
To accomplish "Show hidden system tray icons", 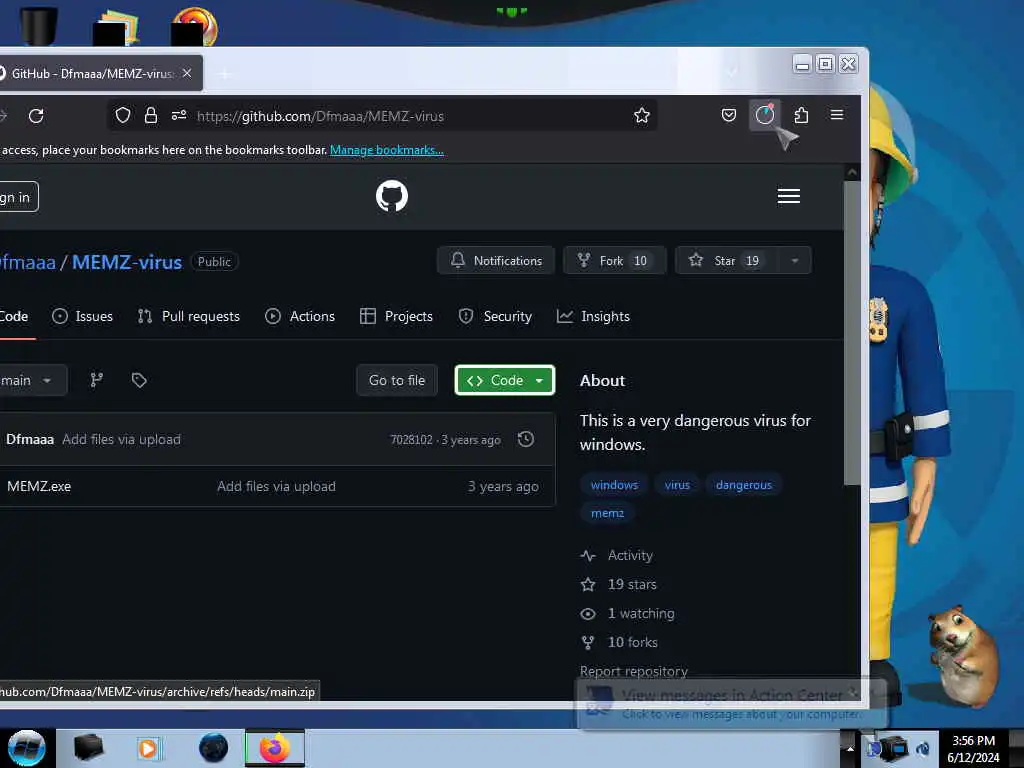I will (850, 748).
